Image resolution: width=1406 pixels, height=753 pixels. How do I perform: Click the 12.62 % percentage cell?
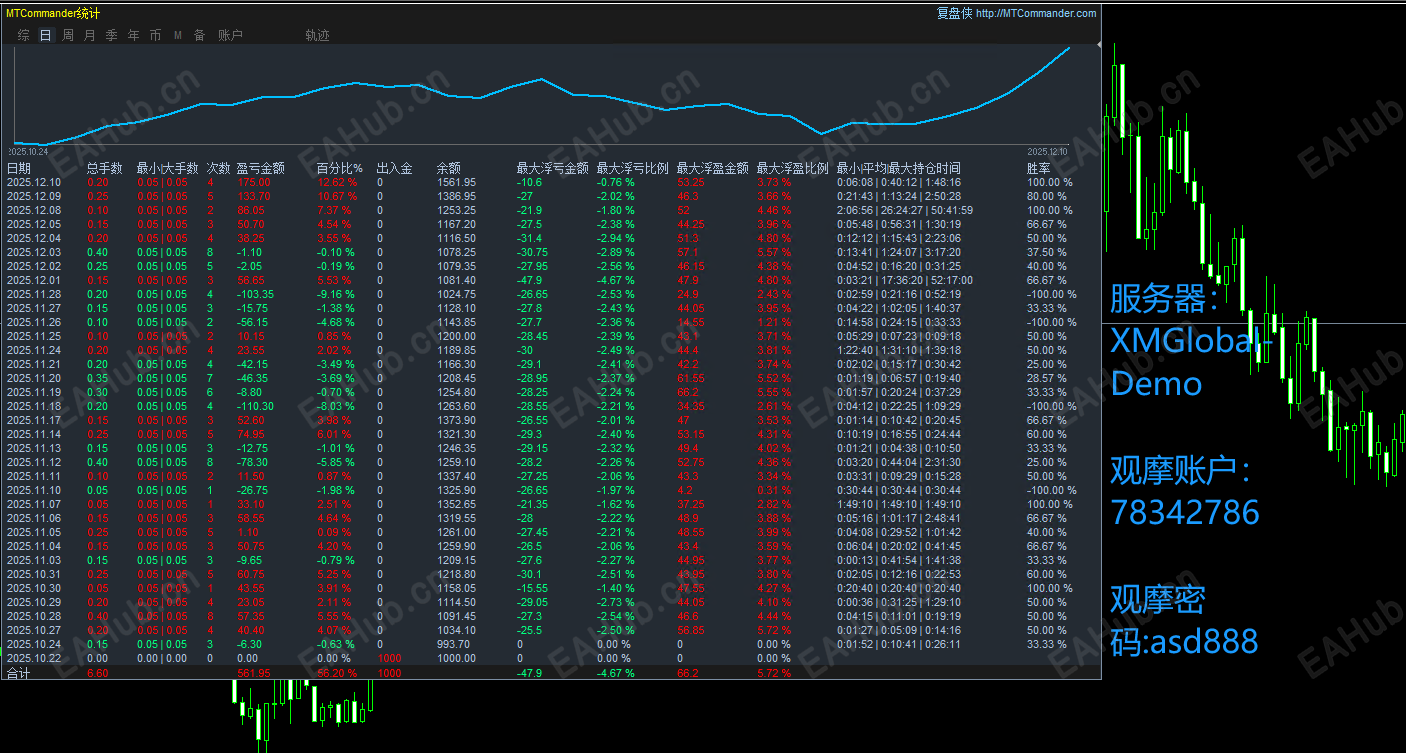[338, 182]
